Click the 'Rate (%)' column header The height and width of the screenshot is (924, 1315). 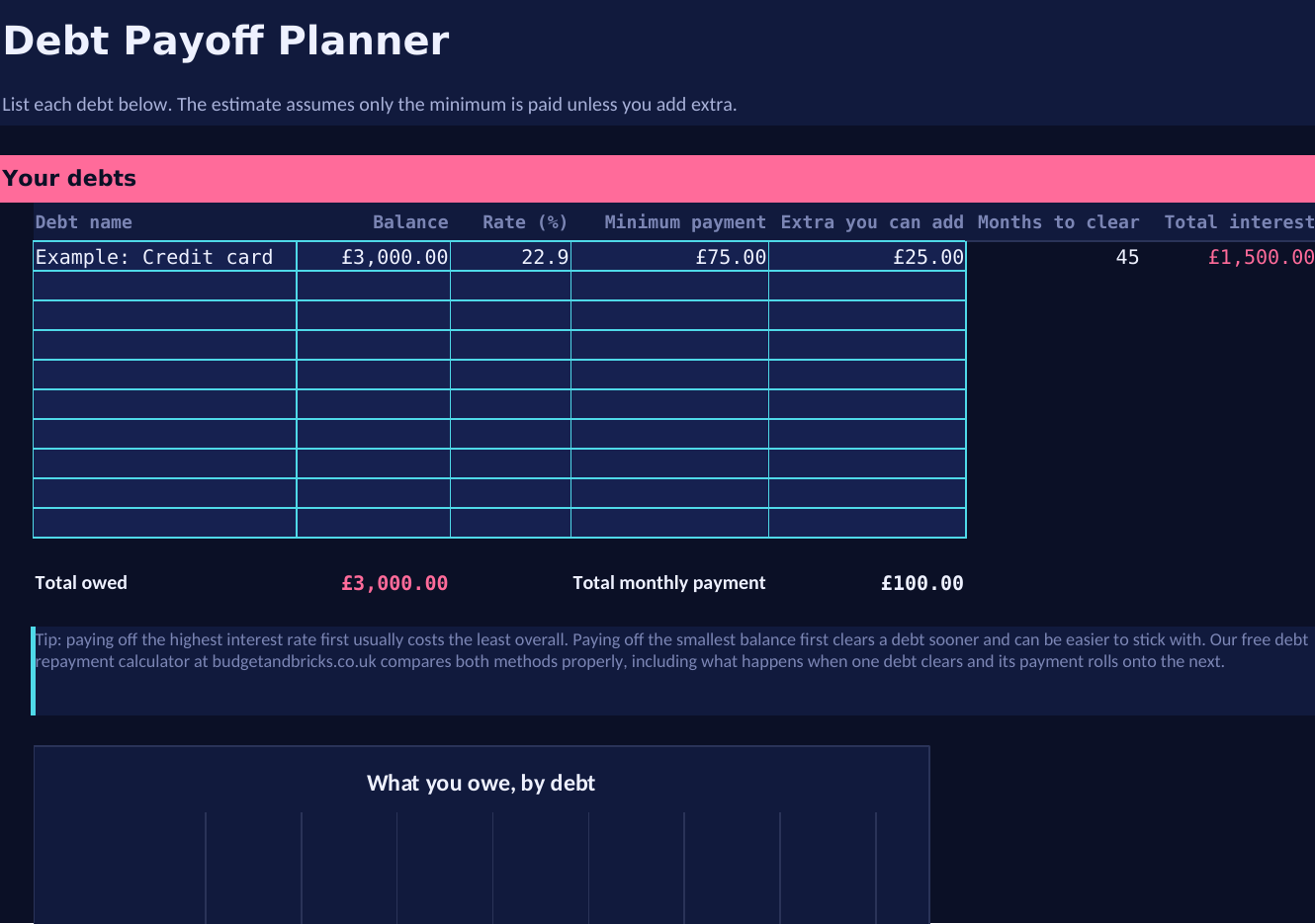pos(525,222)
